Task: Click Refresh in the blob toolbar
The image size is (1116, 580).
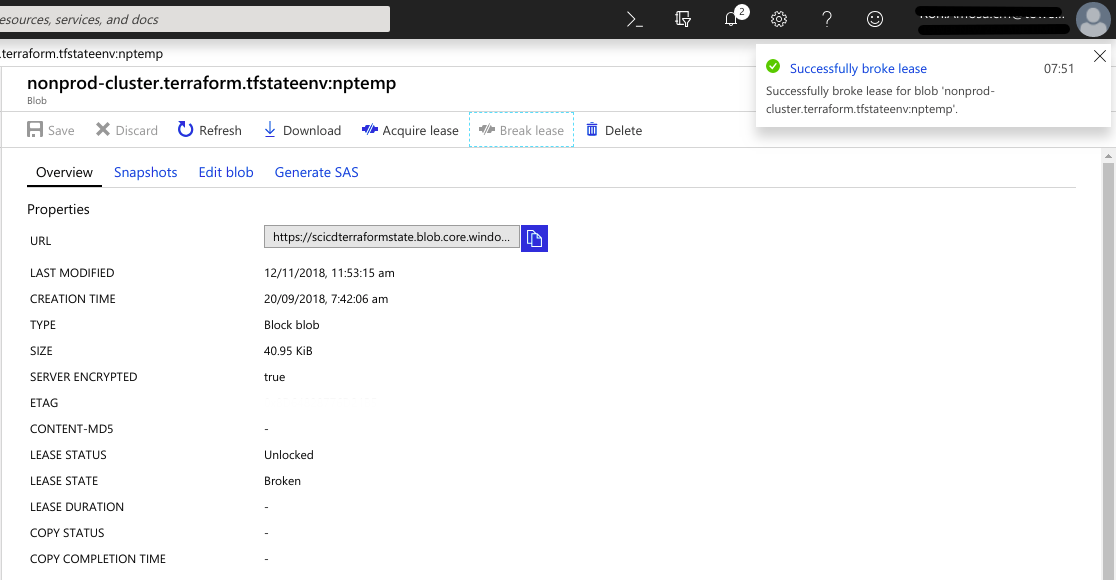Action: pyautogui.click(x=210, y=130)
